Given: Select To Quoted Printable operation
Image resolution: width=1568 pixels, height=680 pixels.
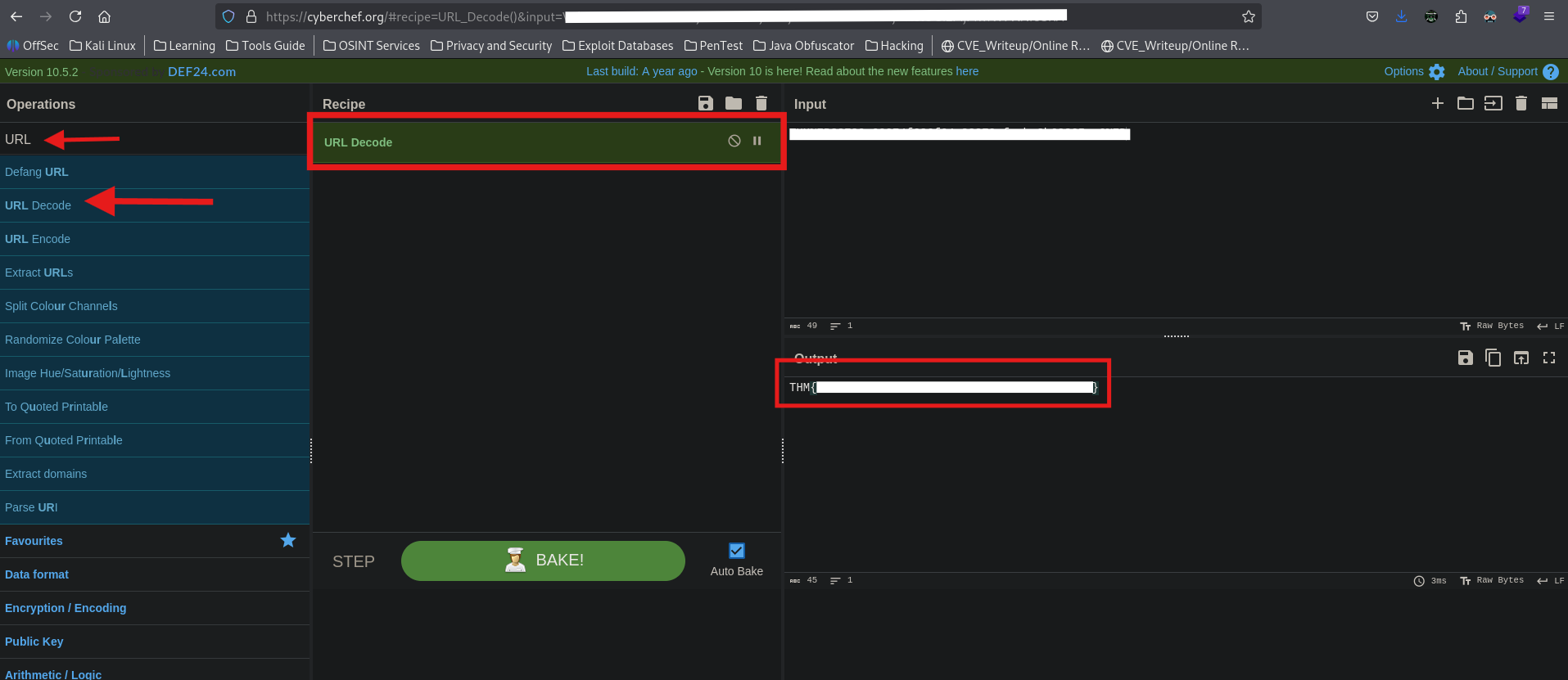Looking at the screenshot, I should coord(155,407).
